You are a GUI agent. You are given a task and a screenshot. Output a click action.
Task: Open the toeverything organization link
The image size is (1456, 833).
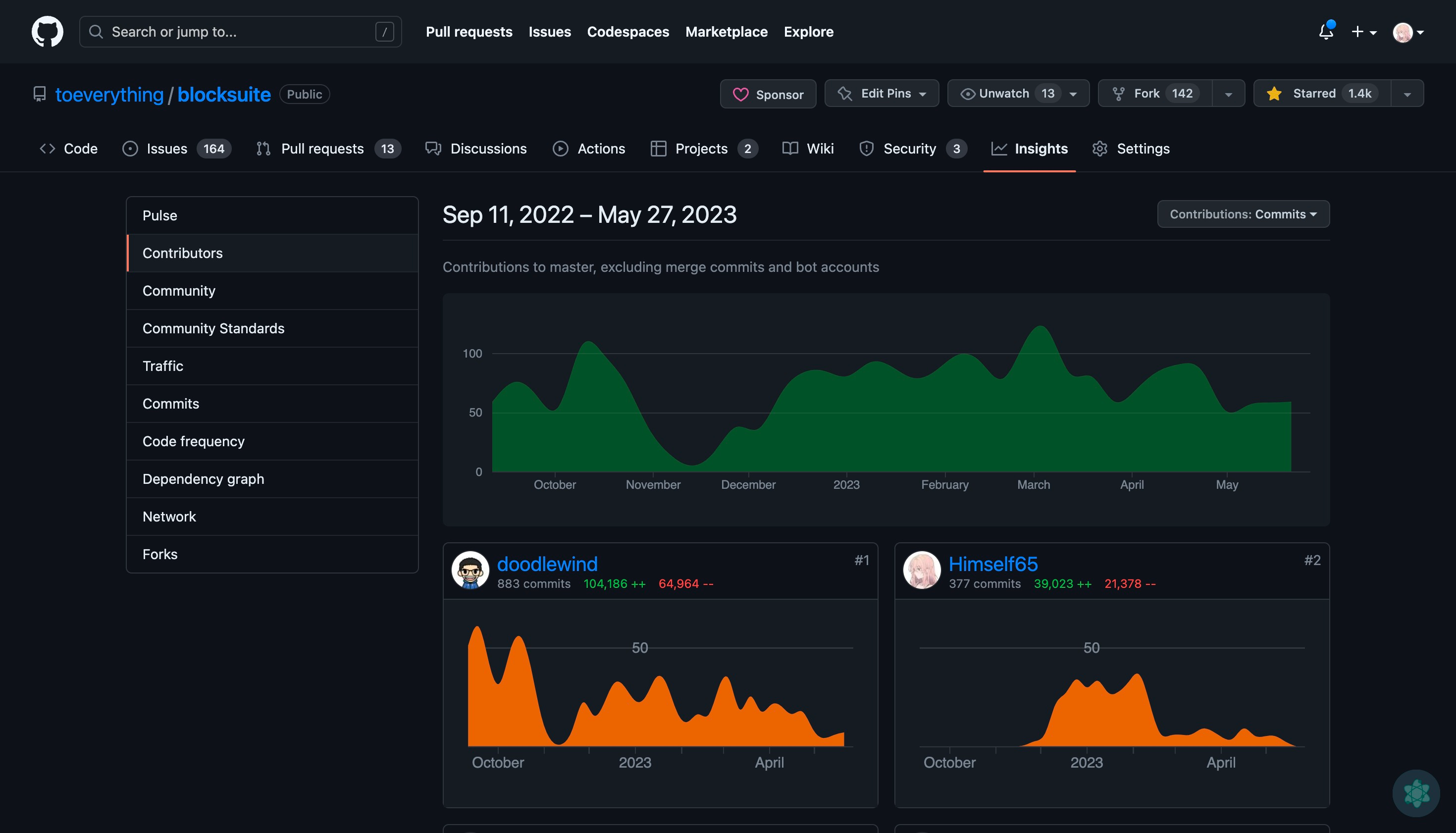coord(109,95)
